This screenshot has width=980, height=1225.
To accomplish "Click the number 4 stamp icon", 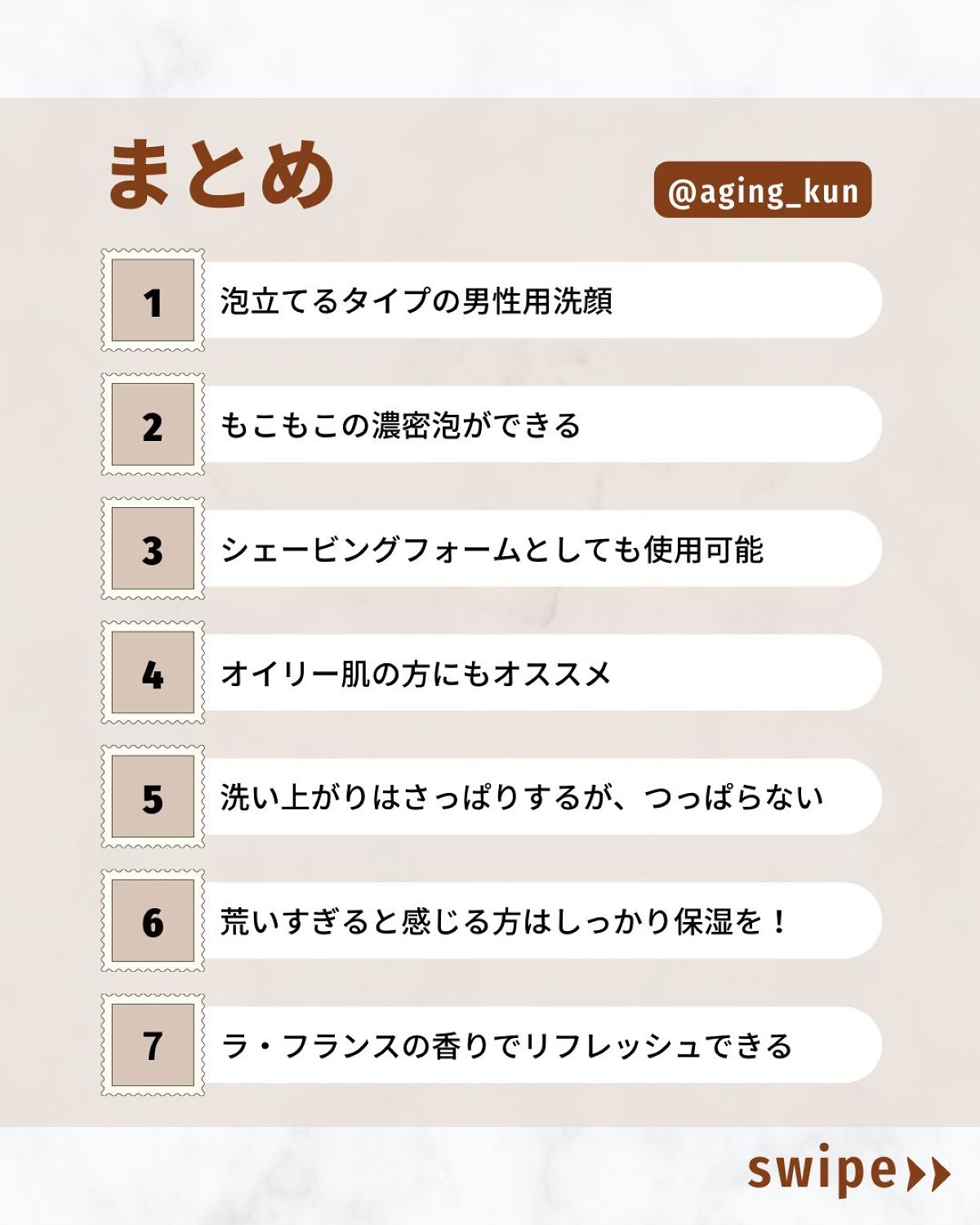I will (x=153, y=673).
